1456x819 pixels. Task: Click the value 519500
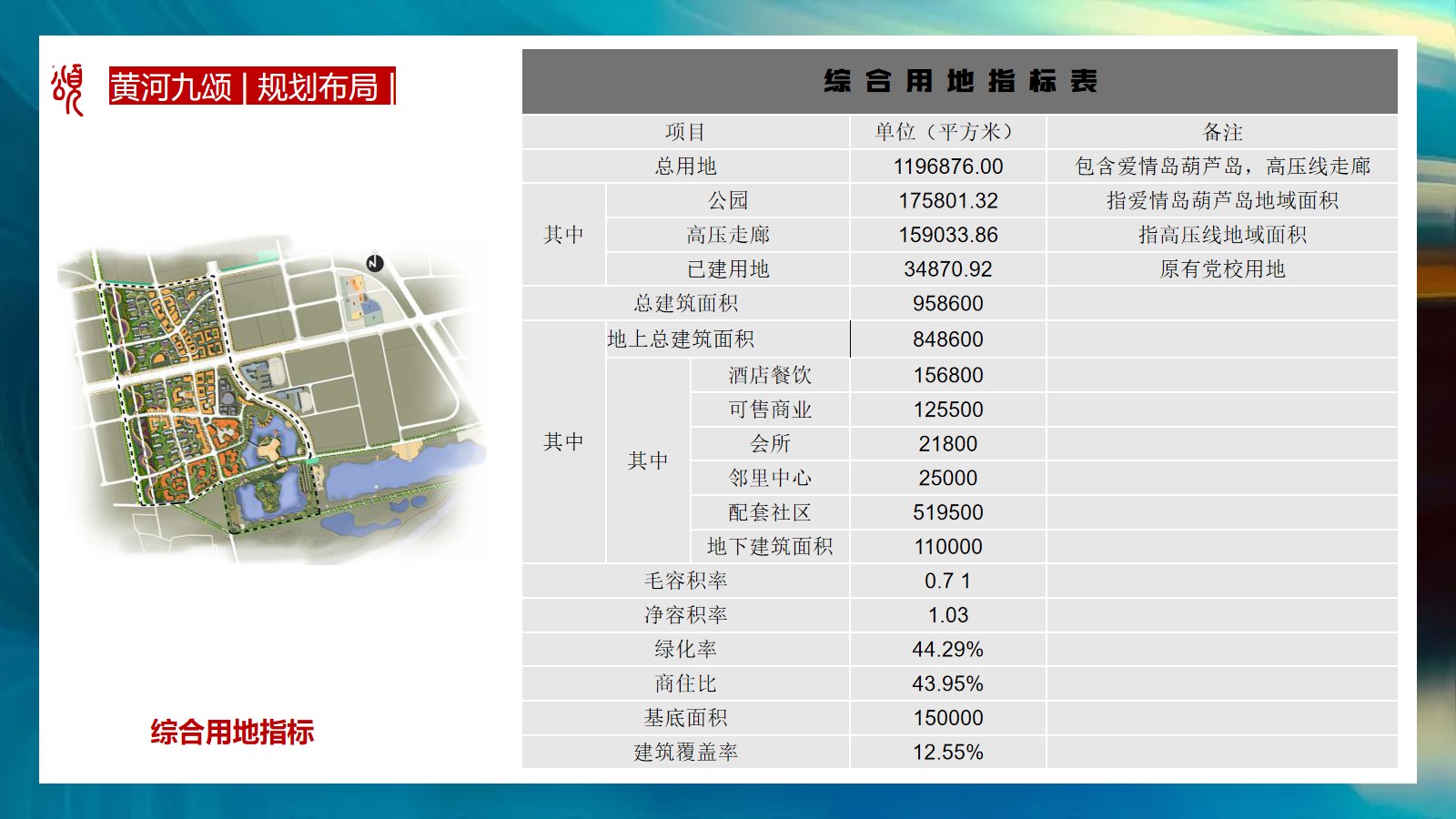coord(948,512)
